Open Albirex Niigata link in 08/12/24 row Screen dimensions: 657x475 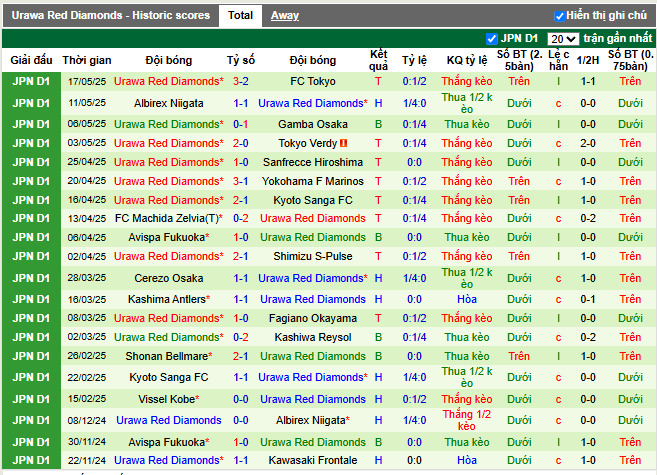tap(313, 420)
